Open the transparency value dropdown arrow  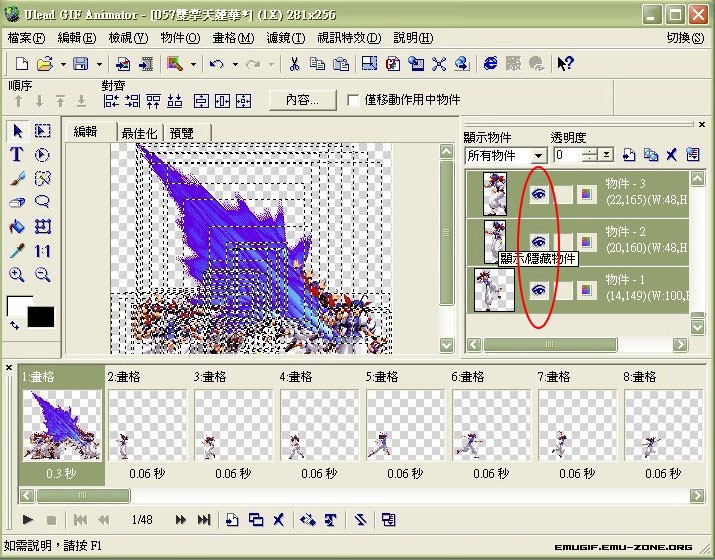click(606, 156)
